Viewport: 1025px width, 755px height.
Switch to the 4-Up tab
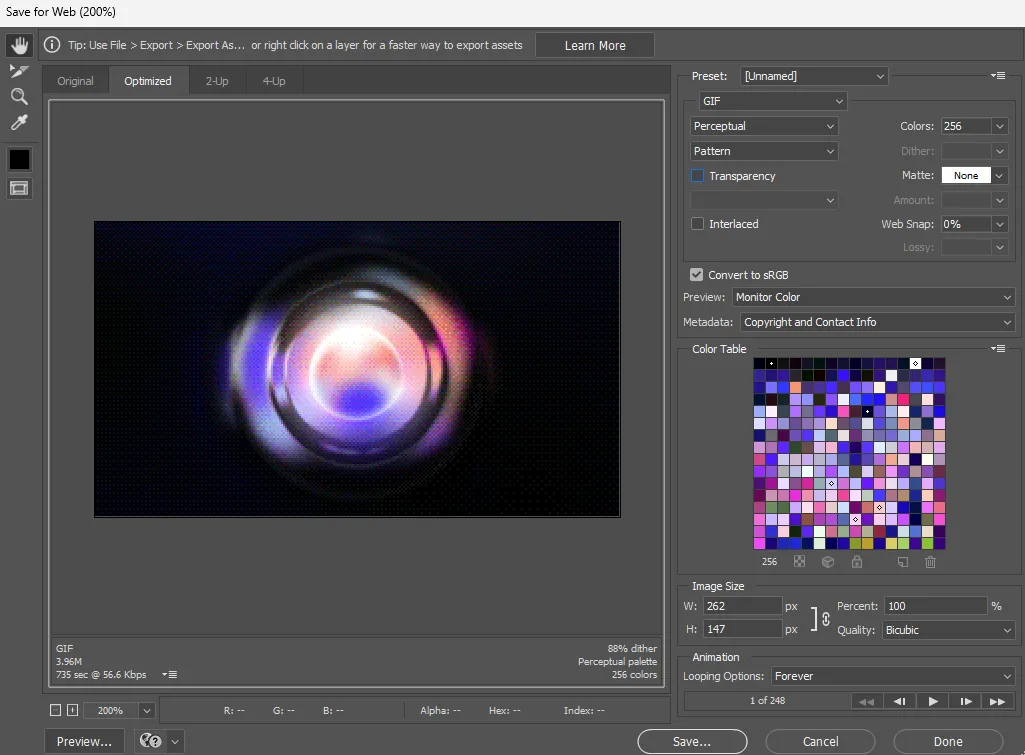pyautogui.click(x=273, y=81)
